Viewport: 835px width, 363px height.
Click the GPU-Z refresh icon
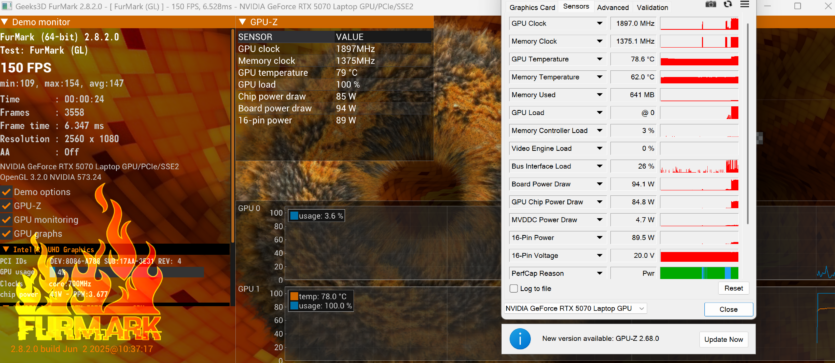click(x=728, y=4)
